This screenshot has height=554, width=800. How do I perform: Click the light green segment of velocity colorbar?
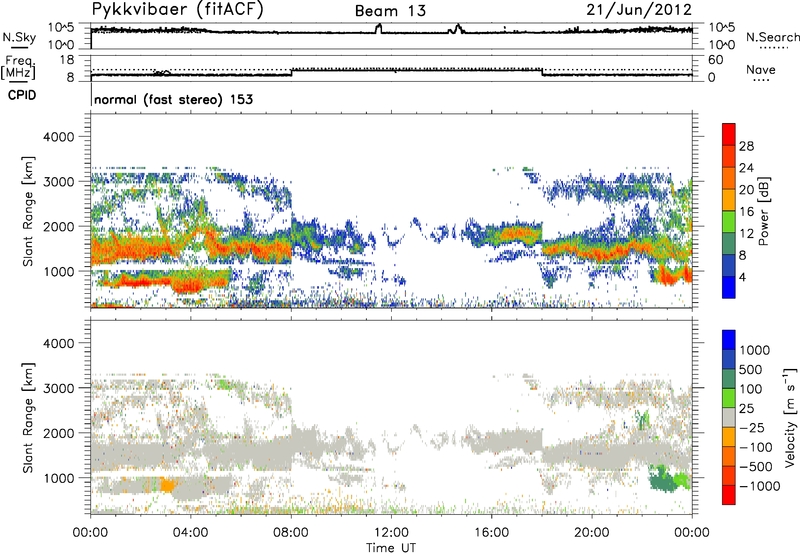(729, 398)
